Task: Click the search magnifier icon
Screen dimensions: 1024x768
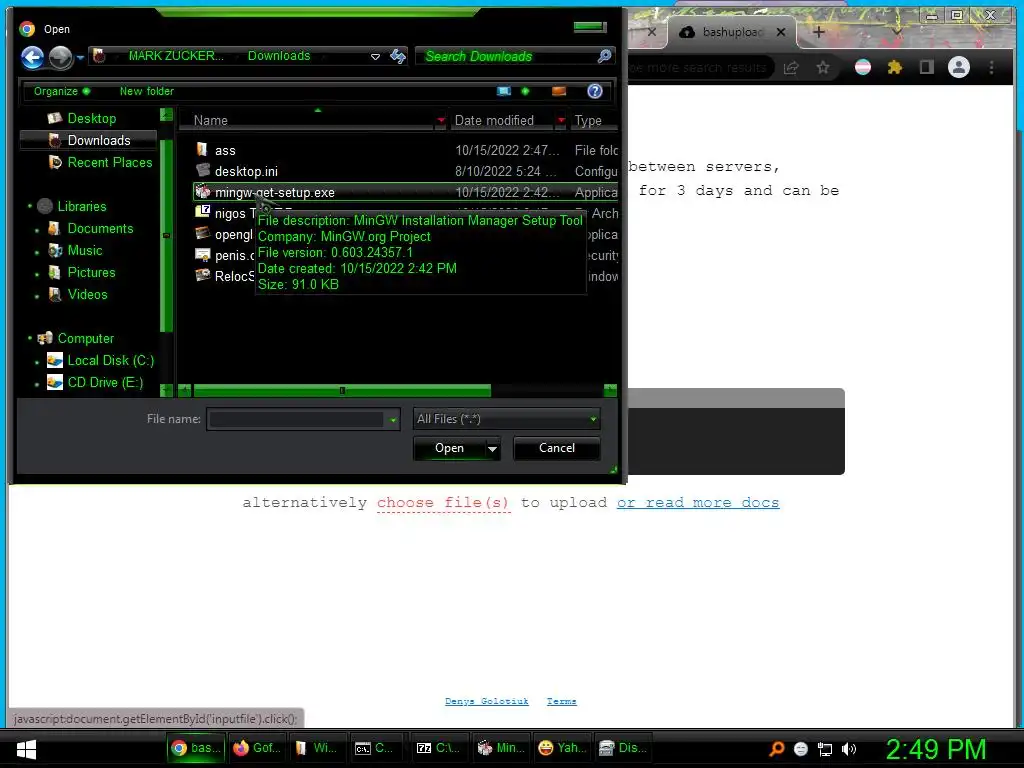Action: pyautogui.click(x=605, y=56)
